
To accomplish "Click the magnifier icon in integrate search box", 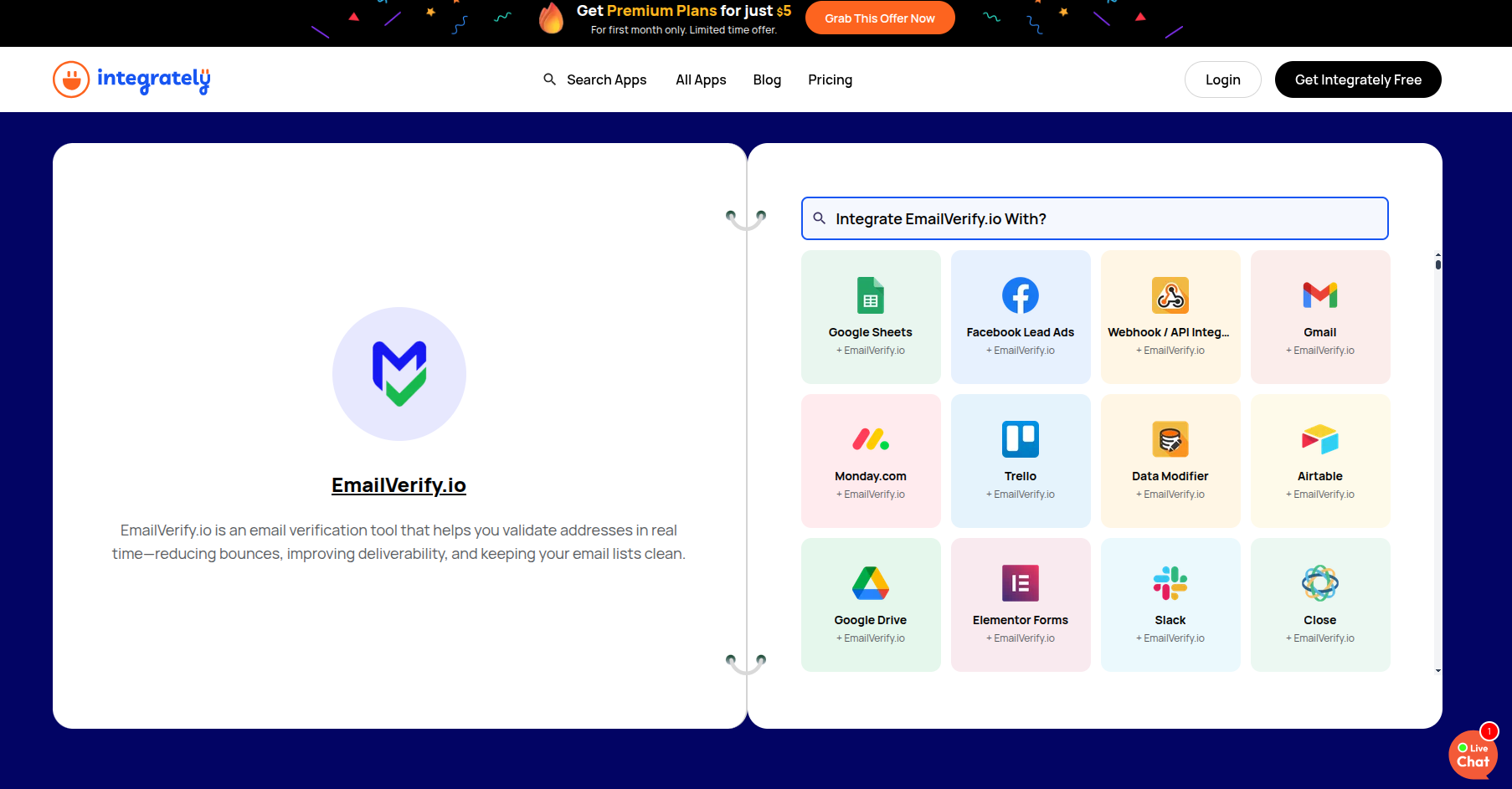I will tap(820, 218).
